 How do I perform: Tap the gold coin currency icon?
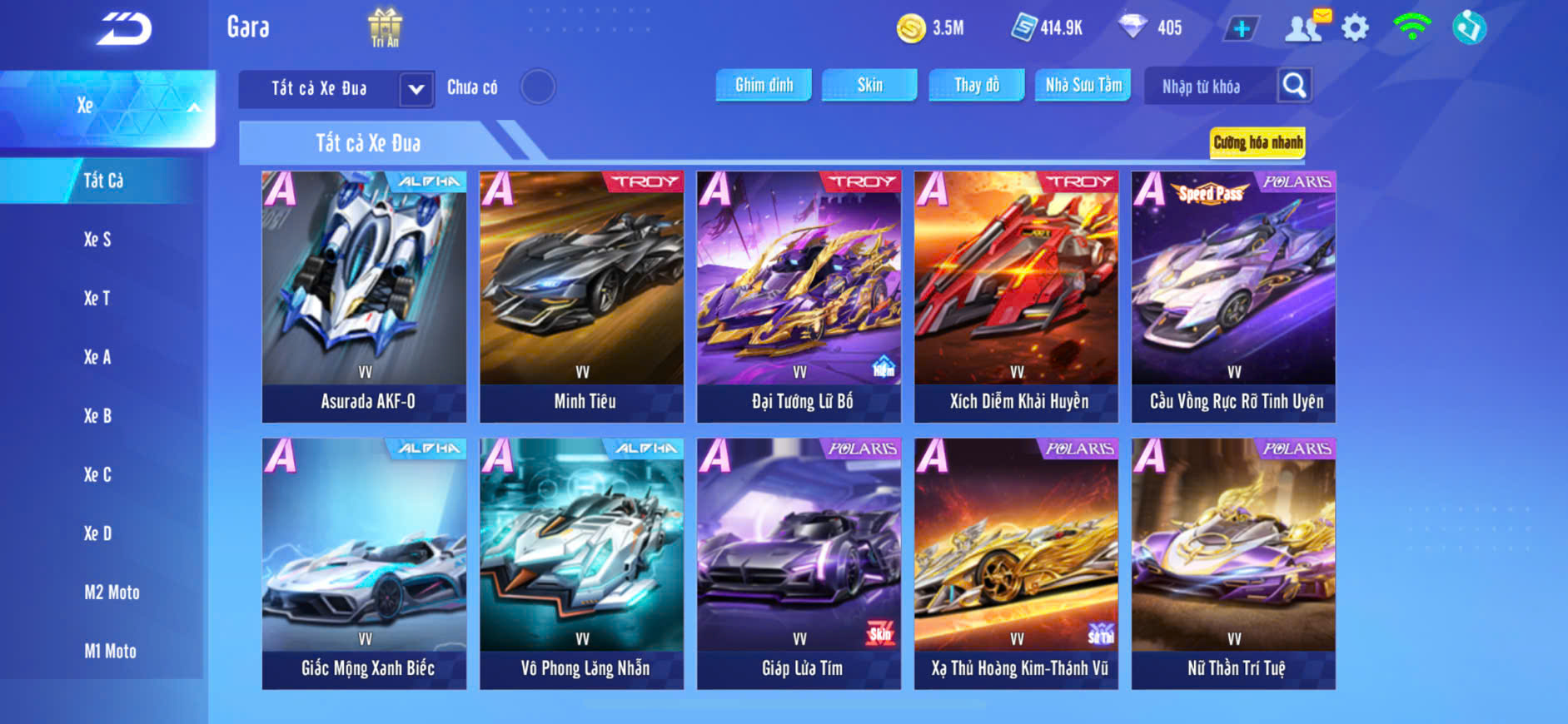coord(910,28)
